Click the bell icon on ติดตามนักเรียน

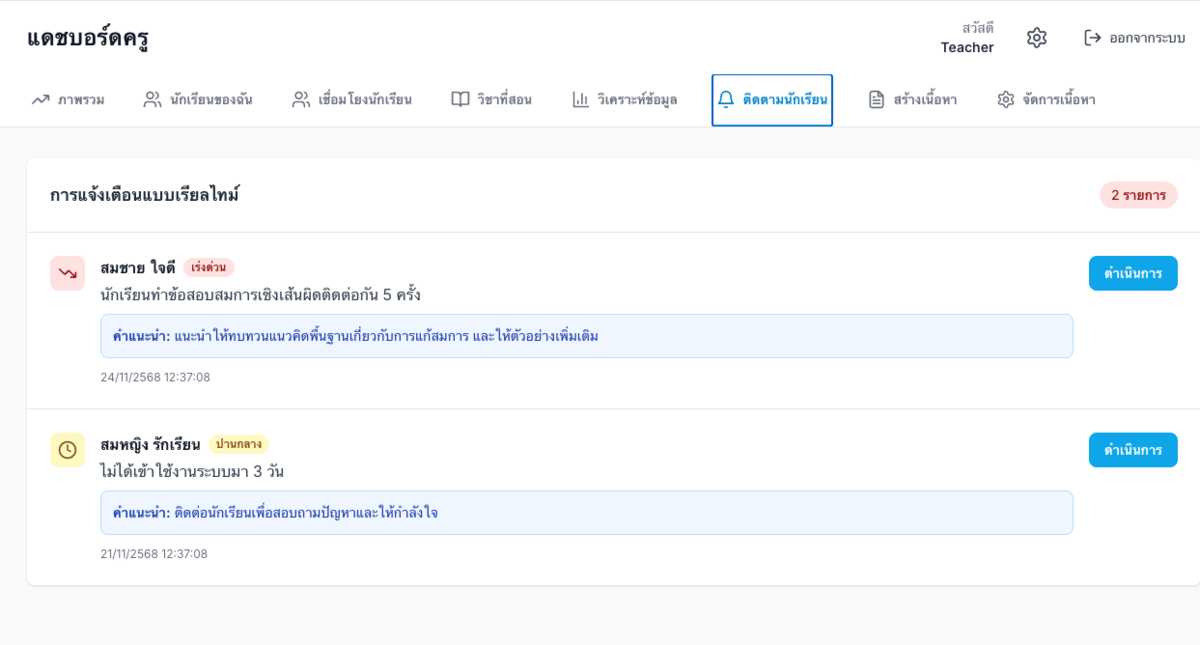click(727, 99)
